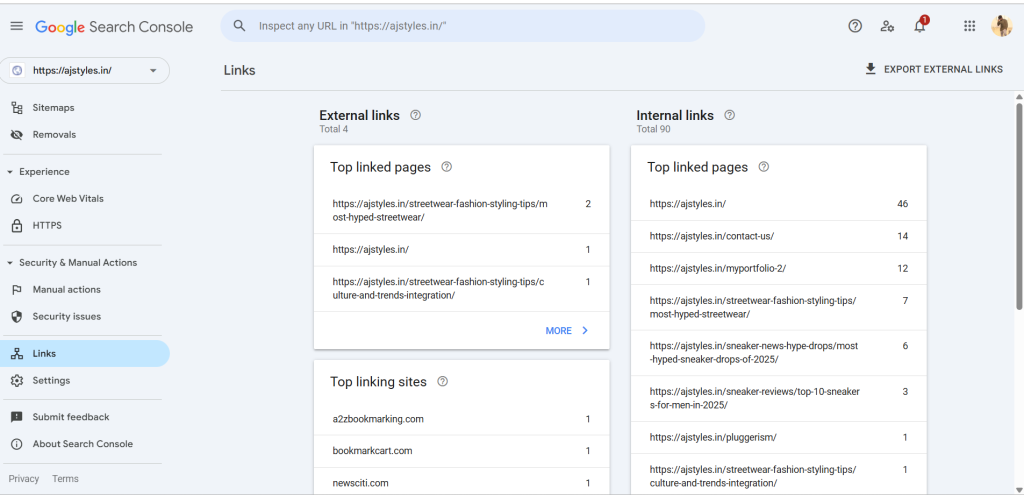Click the search magnifier icon

240,26
